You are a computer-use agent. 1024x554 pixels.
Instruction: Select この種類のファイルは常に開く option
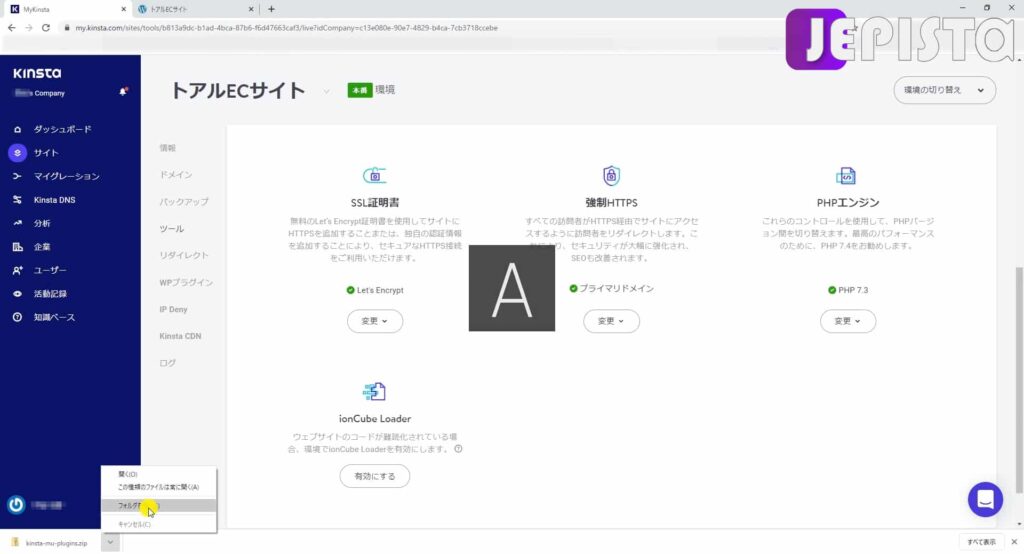click(x=159, y=487)
